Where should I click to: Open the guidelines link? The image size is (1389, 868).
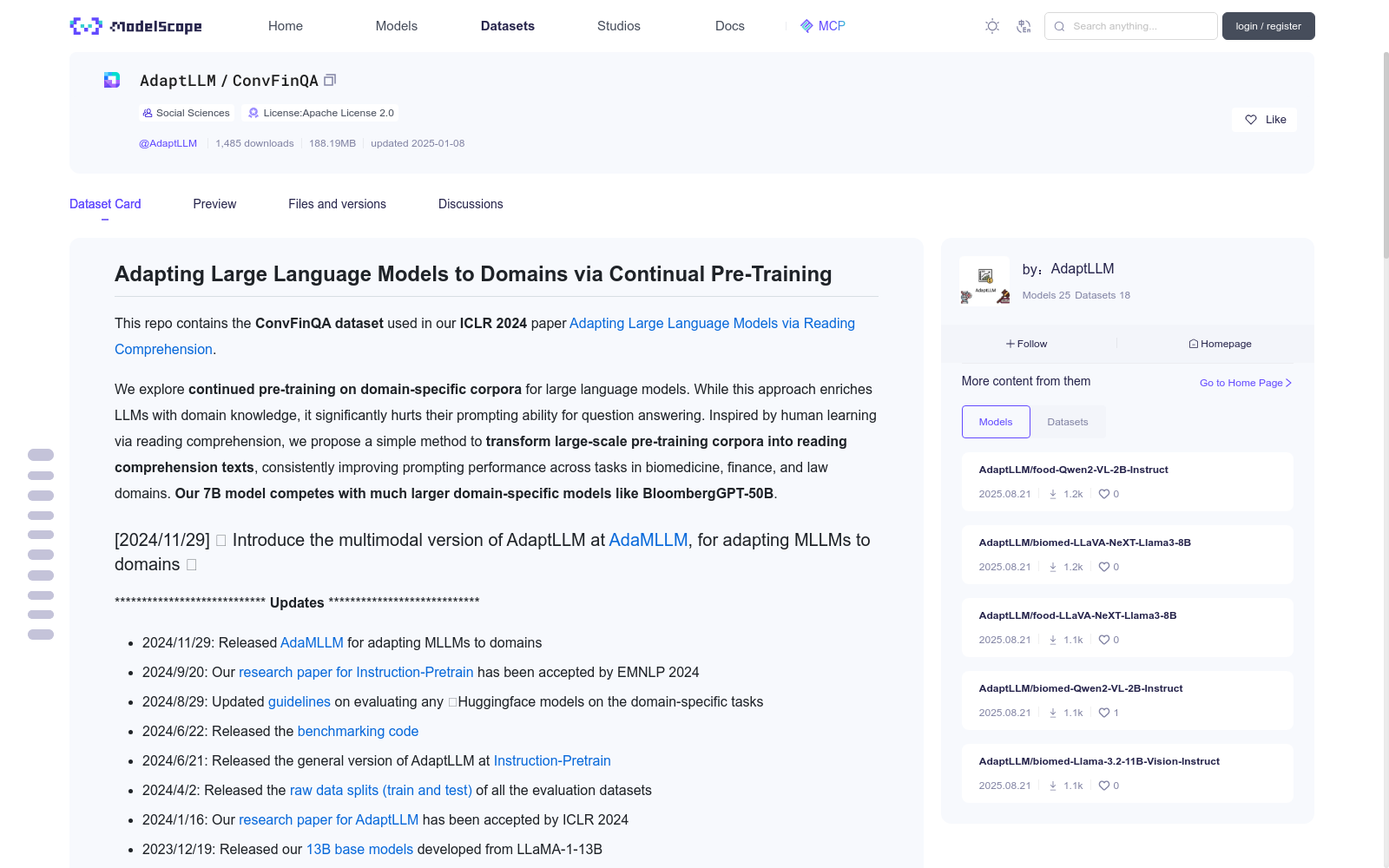point(300,701)
